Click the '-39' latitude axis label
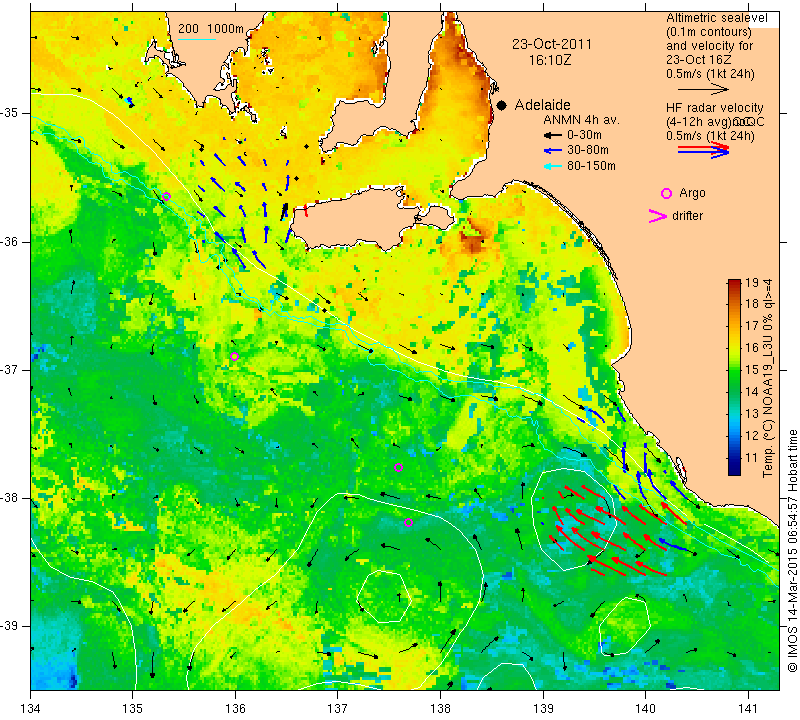The height and width of the screenshot is (720, 800). pyautogui.click(x=11, y=626)
